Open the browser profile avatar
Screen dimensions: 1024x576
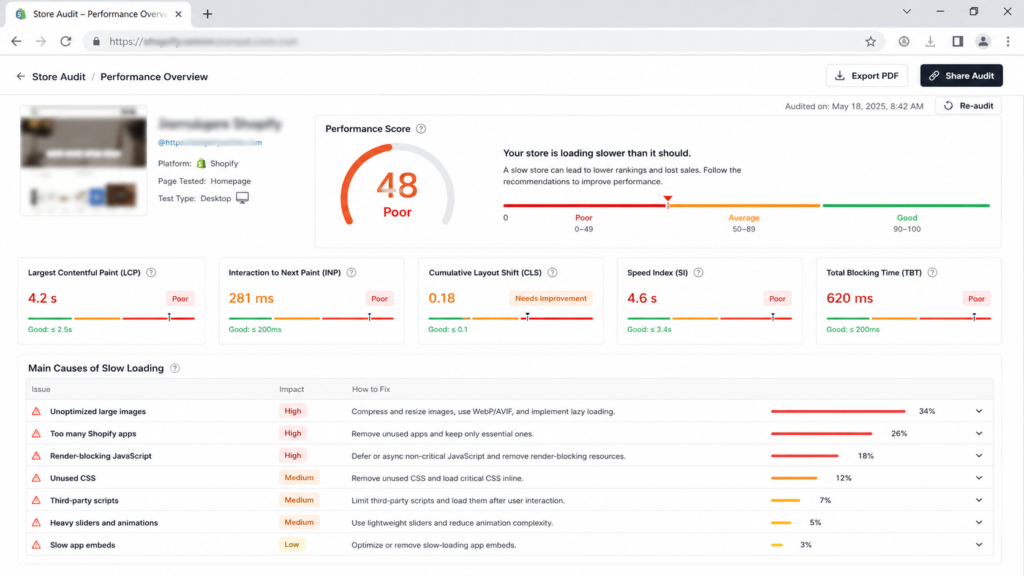[983, 41]
